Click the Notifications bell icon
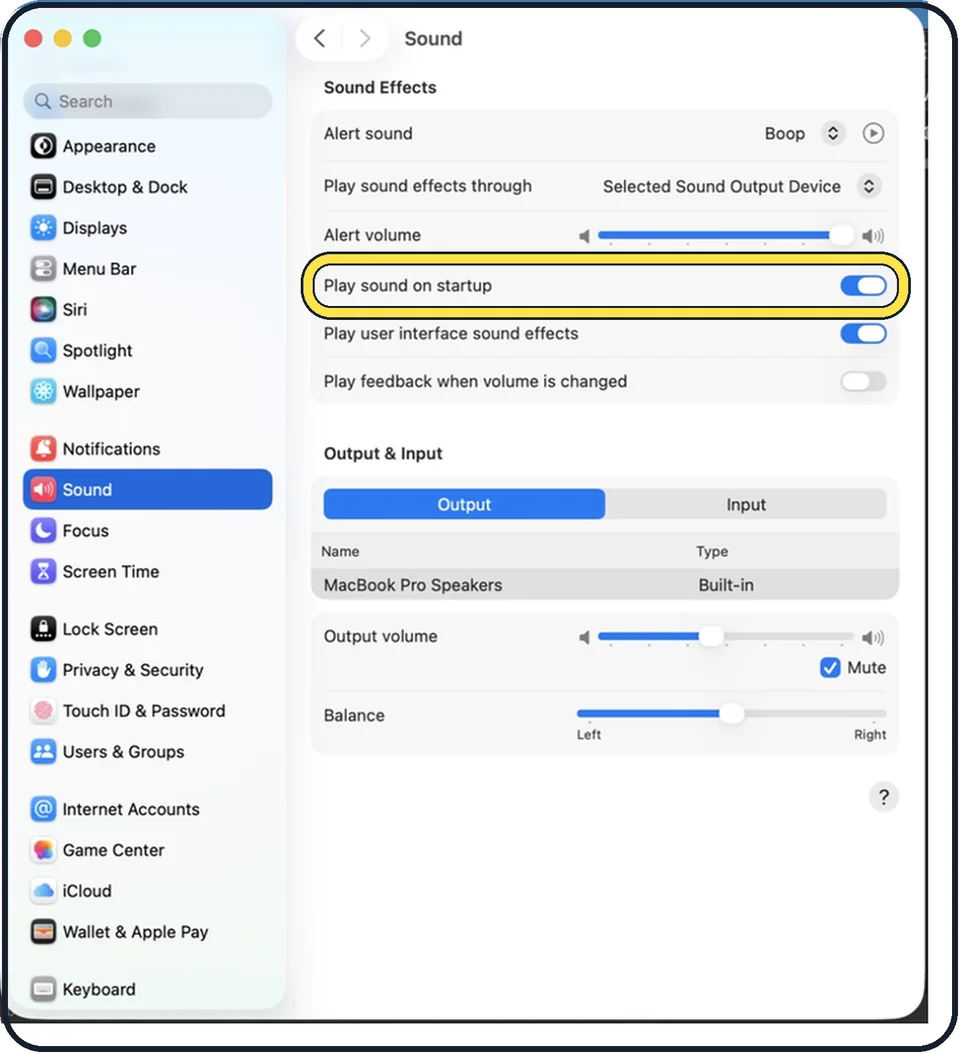960x1054 pixels. coord(43,448)
